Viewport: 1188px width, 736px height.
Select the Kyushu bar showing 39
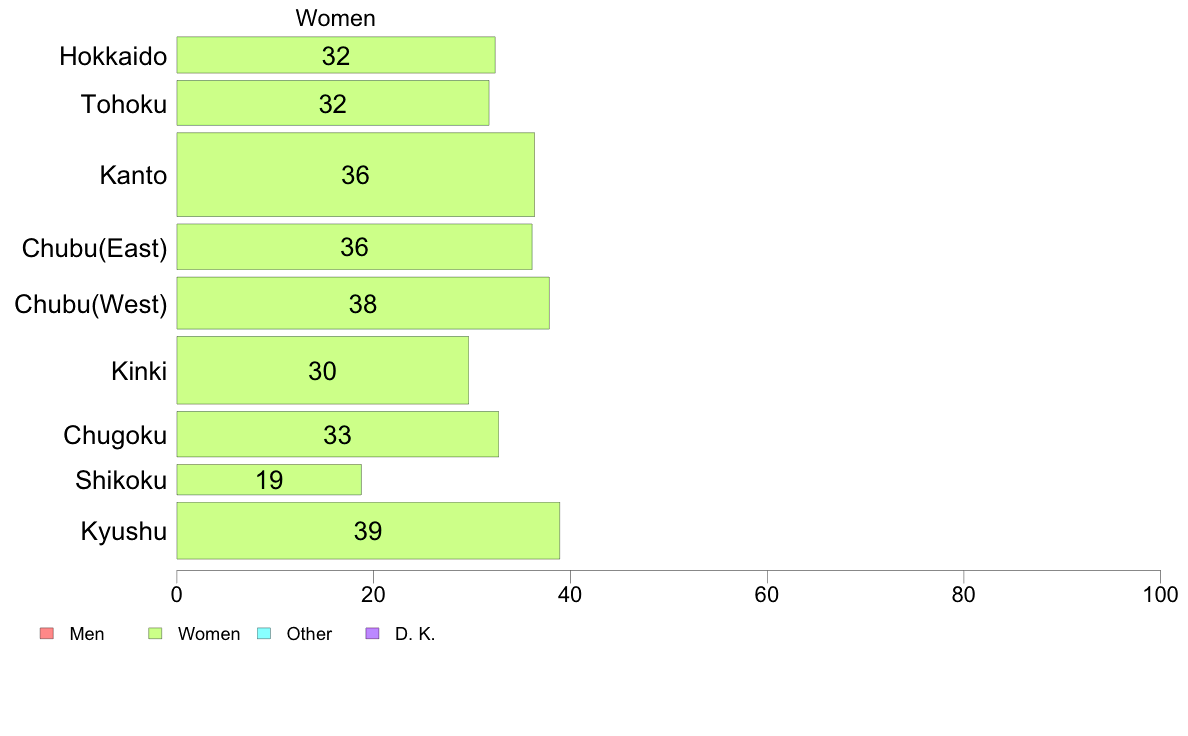click(368, 531)
